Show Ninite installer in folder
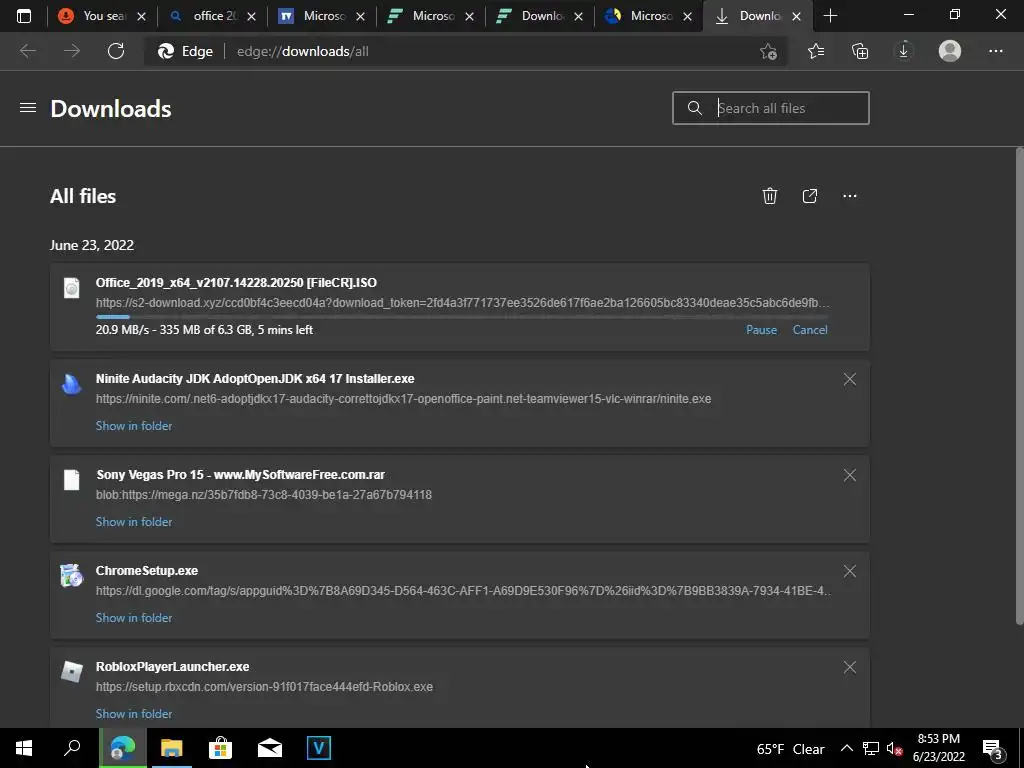The image size is (1024, 768). (134, 426)
